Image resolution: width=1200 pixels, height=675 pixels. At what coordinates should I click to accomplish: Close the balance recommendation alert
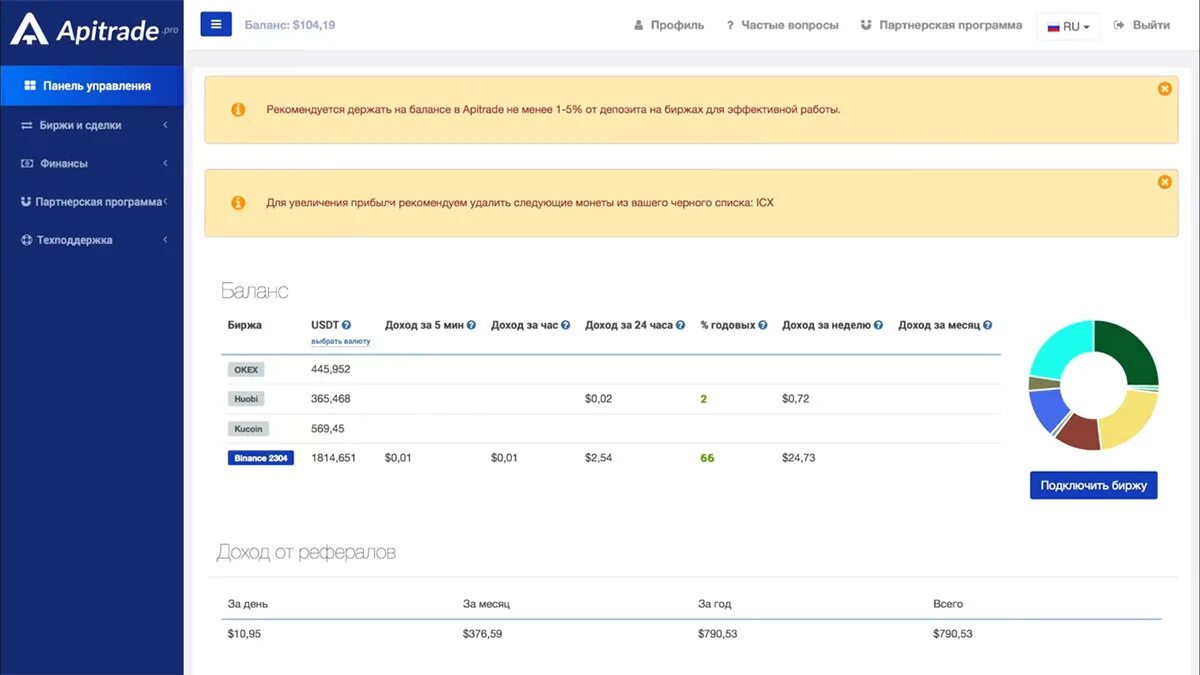[x=1164, y=89]
